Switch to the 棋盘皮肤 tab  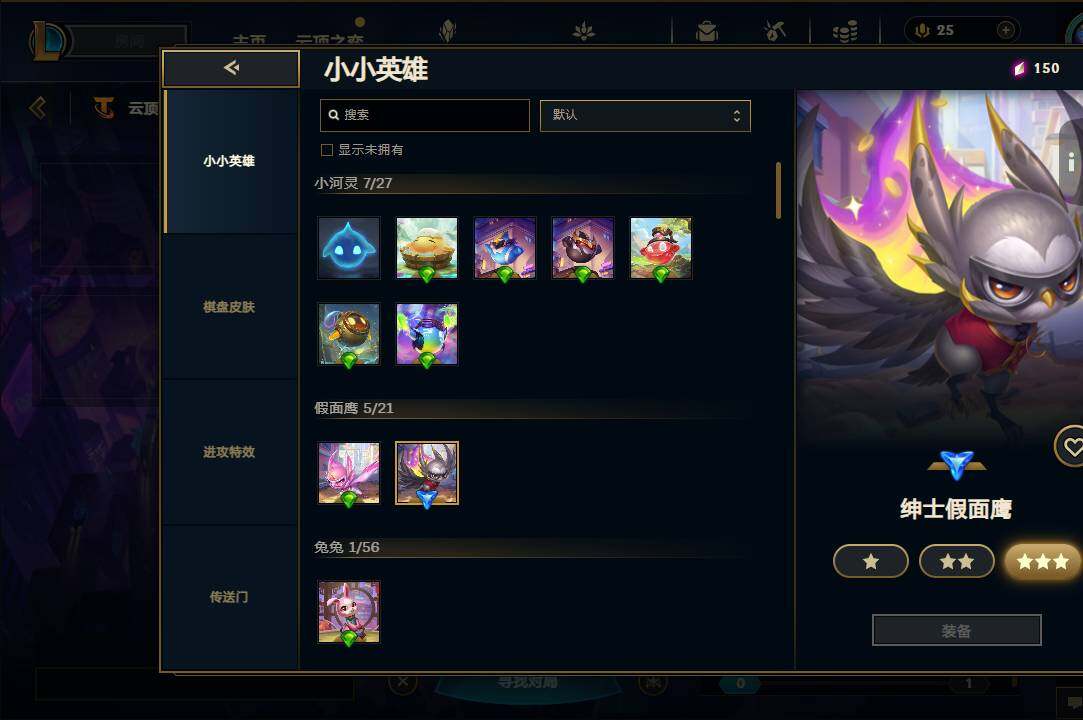[231, 307]
